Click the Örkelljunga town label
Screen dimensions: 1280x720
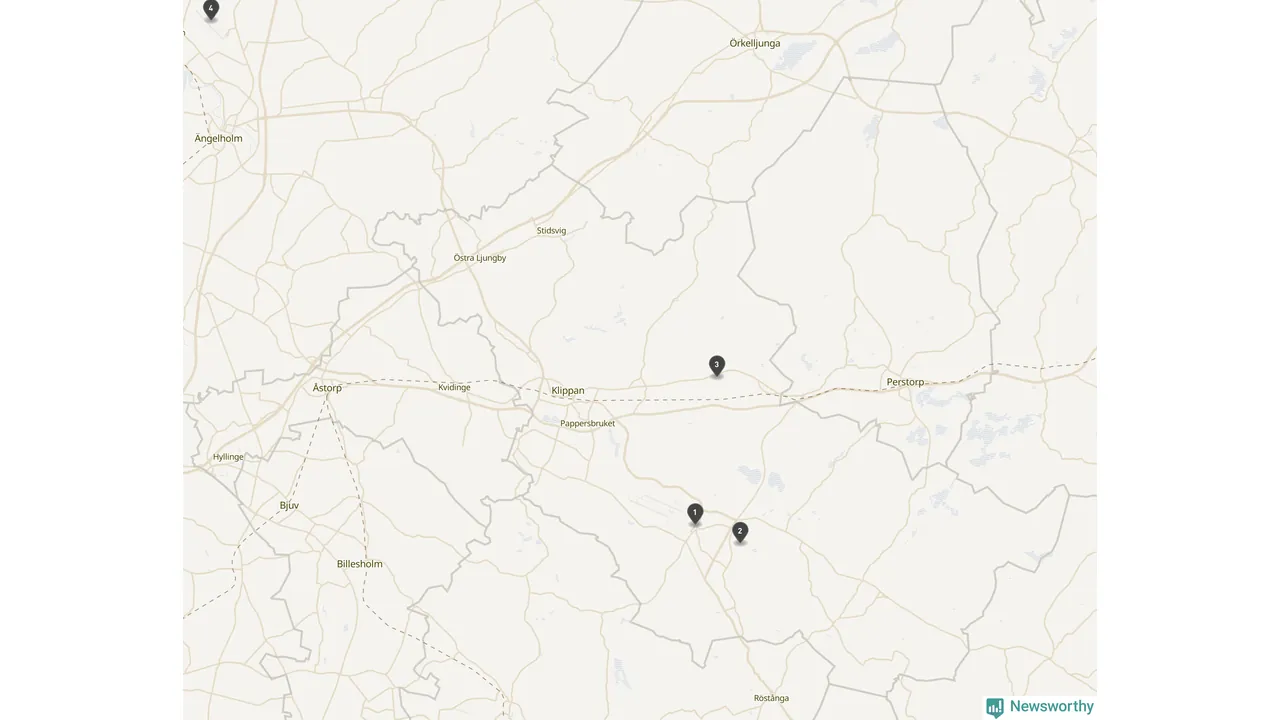point(755,43)
